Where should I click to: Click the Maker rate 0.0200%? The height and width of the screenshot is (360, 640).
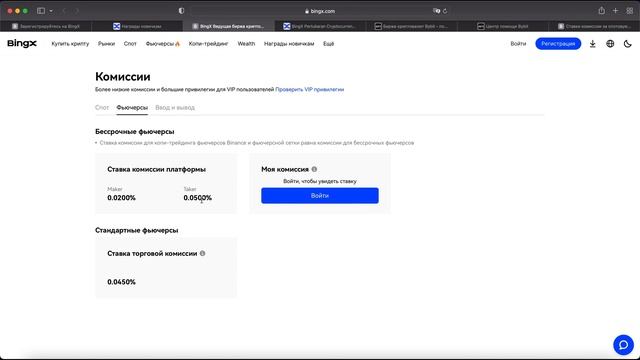[x=121, y=198]
